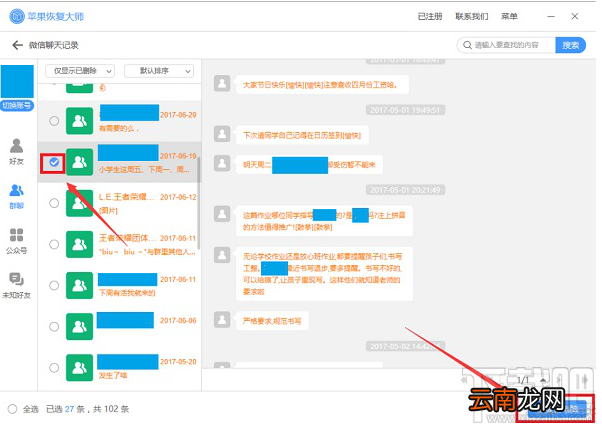Select radio button of 2017-06-06 chat
602x428 pixels.
point(54,326)
